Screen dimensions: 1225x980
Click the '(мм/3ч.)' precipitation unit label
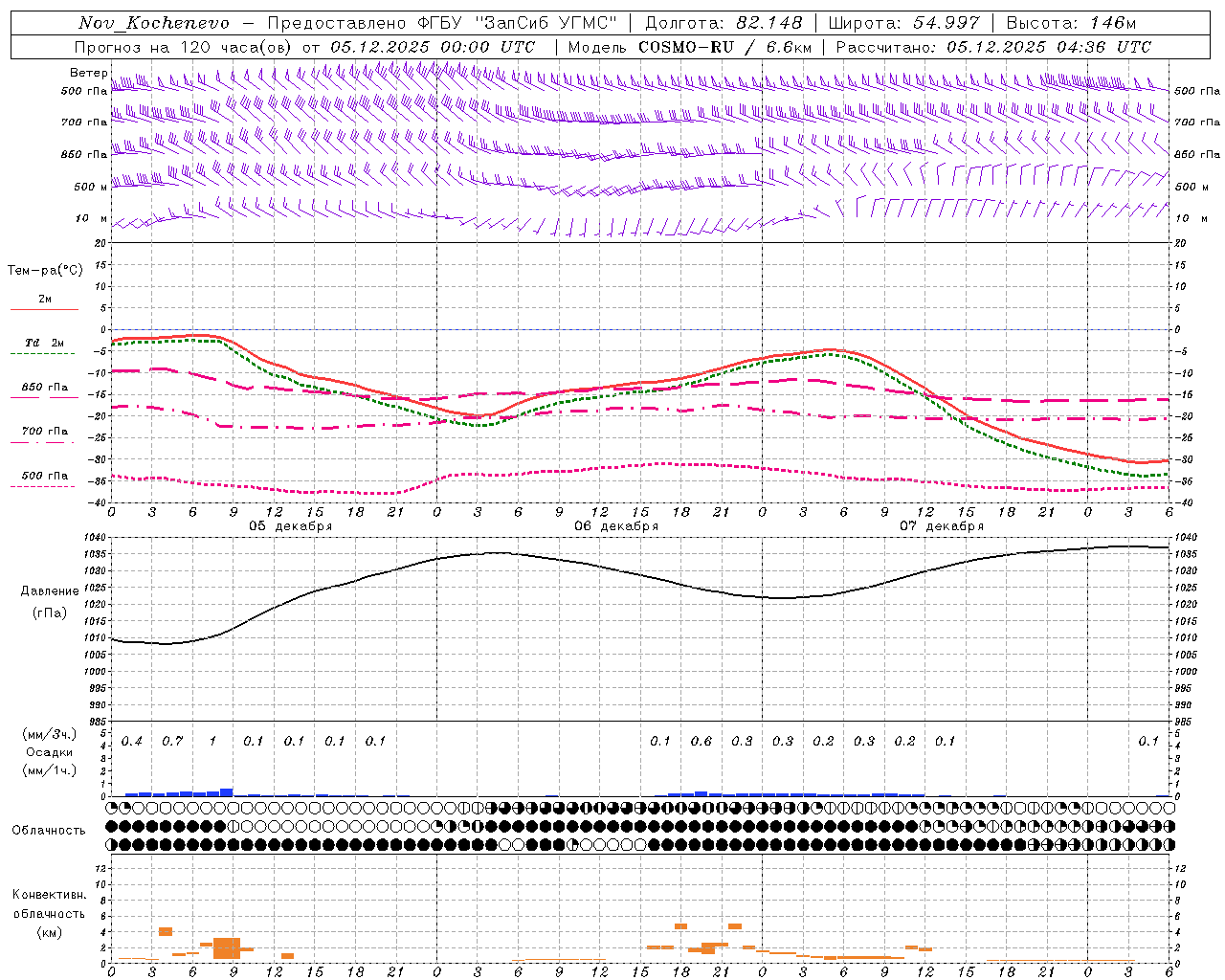coord(49,734)
